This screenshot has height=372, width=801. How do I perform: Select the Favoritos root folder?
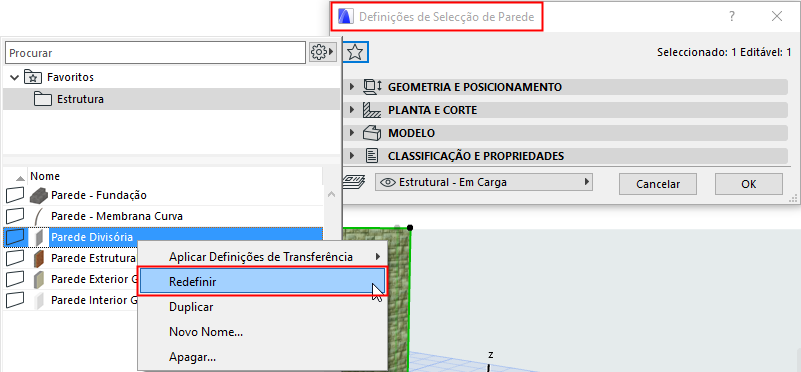pos(70,77)
